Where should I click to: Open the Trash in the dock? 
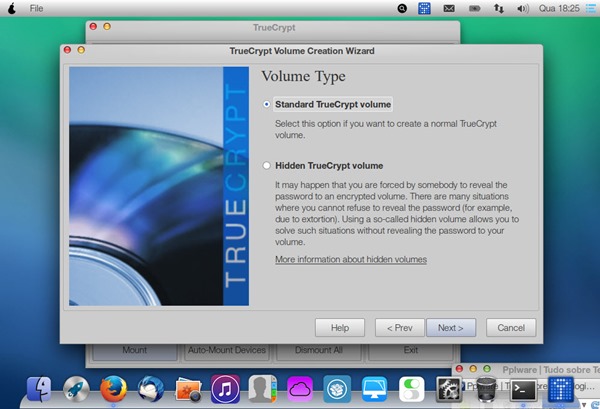coord(486,389)
